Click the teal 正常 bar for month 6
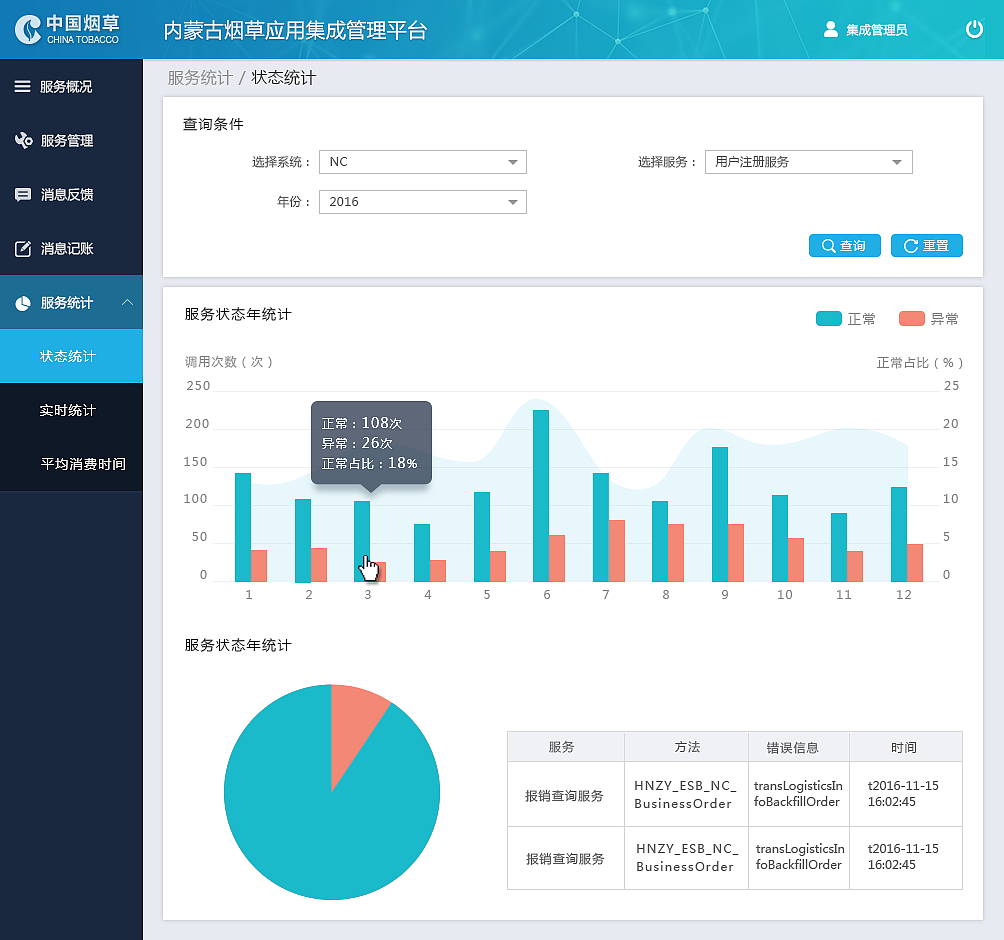The height and width of the screenshot is (940, 1004). coord(541,496)
